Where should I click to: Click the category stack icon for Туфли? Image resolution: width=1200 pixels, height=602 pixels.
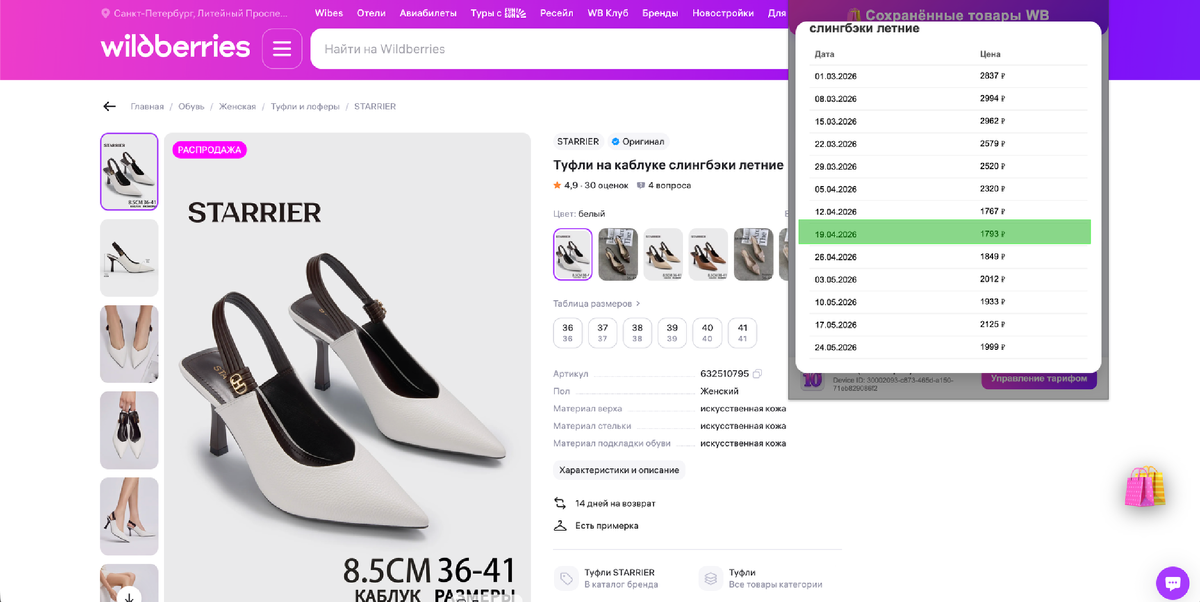[x=710, y=578]
